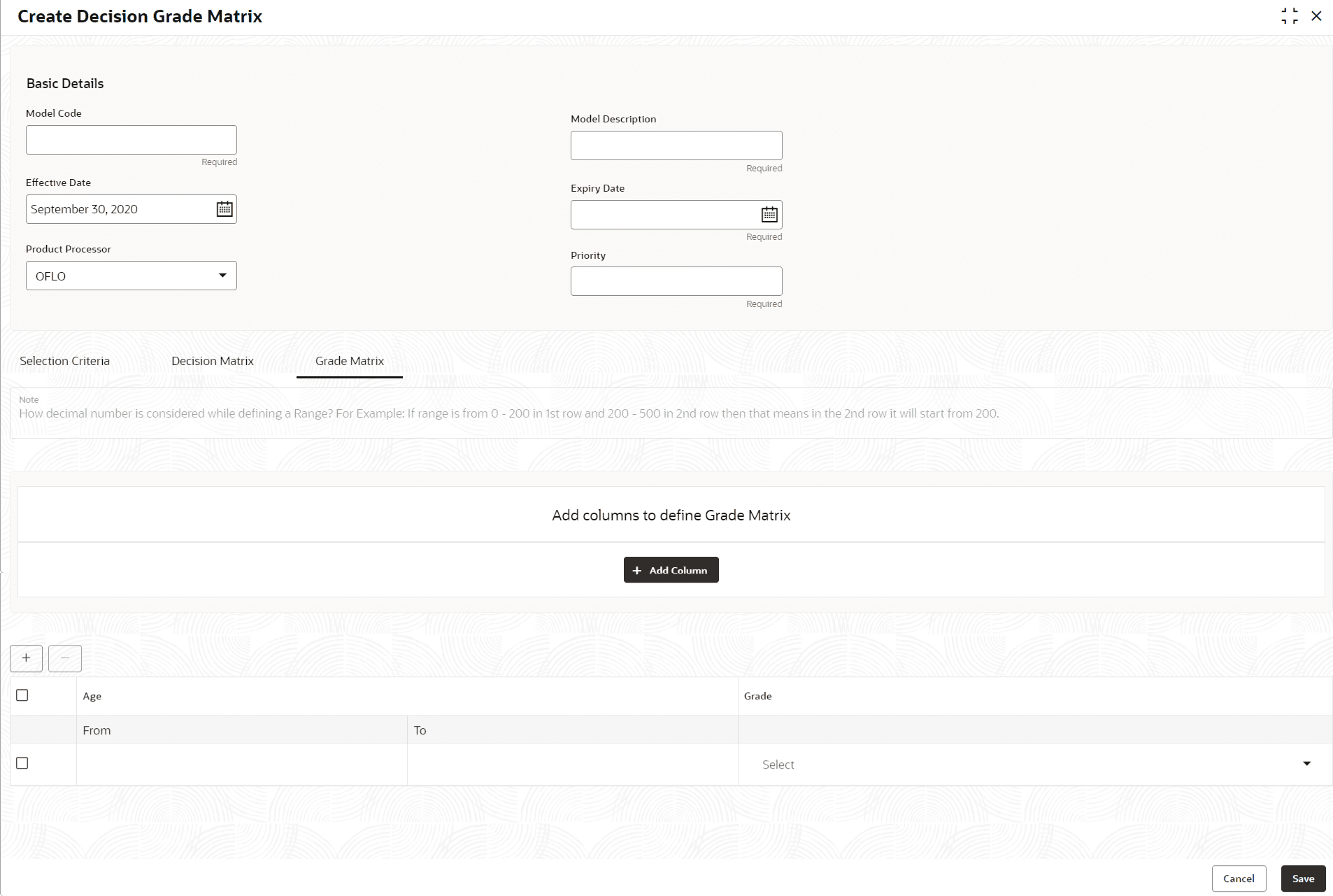Click the Cancel button

(x=1239, y=879)
